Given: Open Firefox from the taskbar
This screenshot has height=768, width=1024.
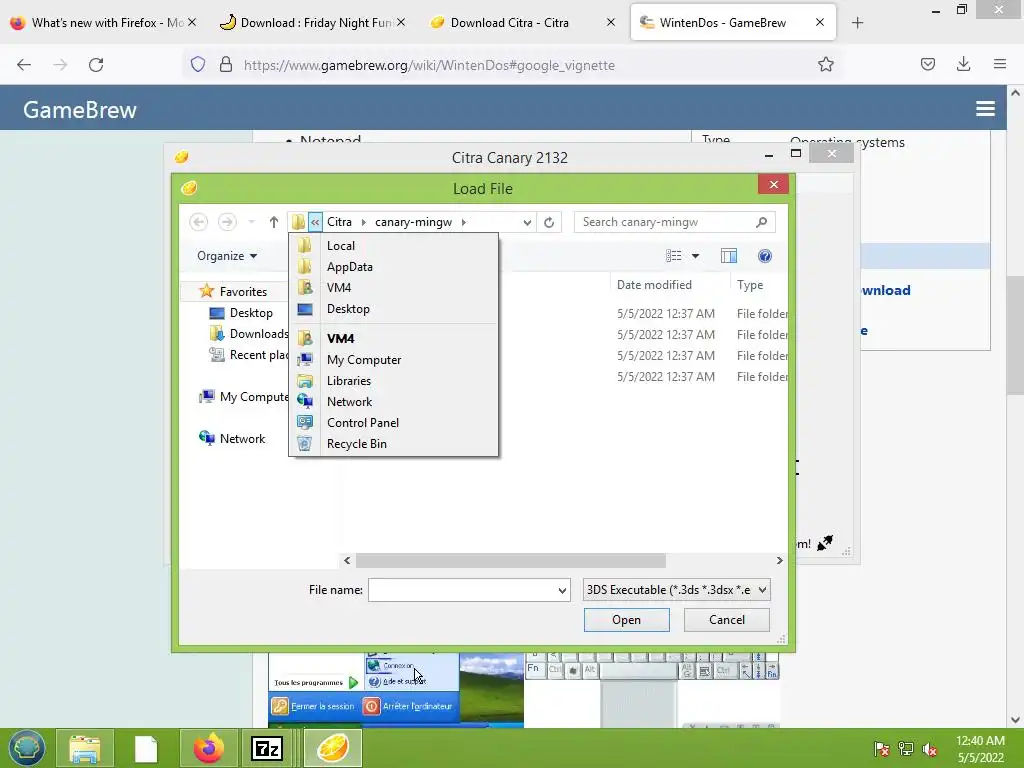Looking at the screenshot, I should pyautogui.click(x=208, y=748).
